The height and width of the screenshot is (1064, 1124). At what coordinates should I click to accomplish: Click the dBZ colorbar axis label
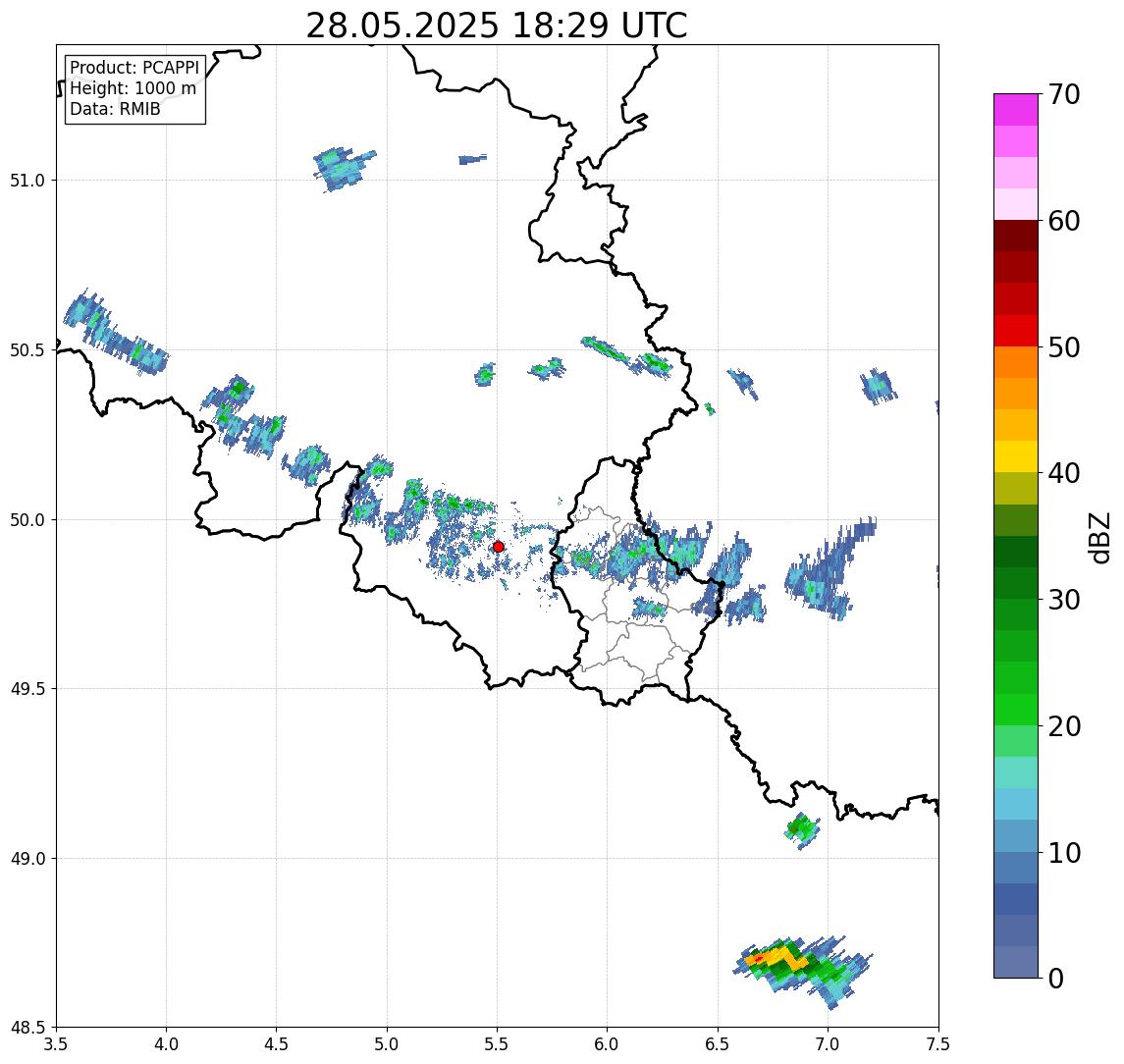point(1099,537)
